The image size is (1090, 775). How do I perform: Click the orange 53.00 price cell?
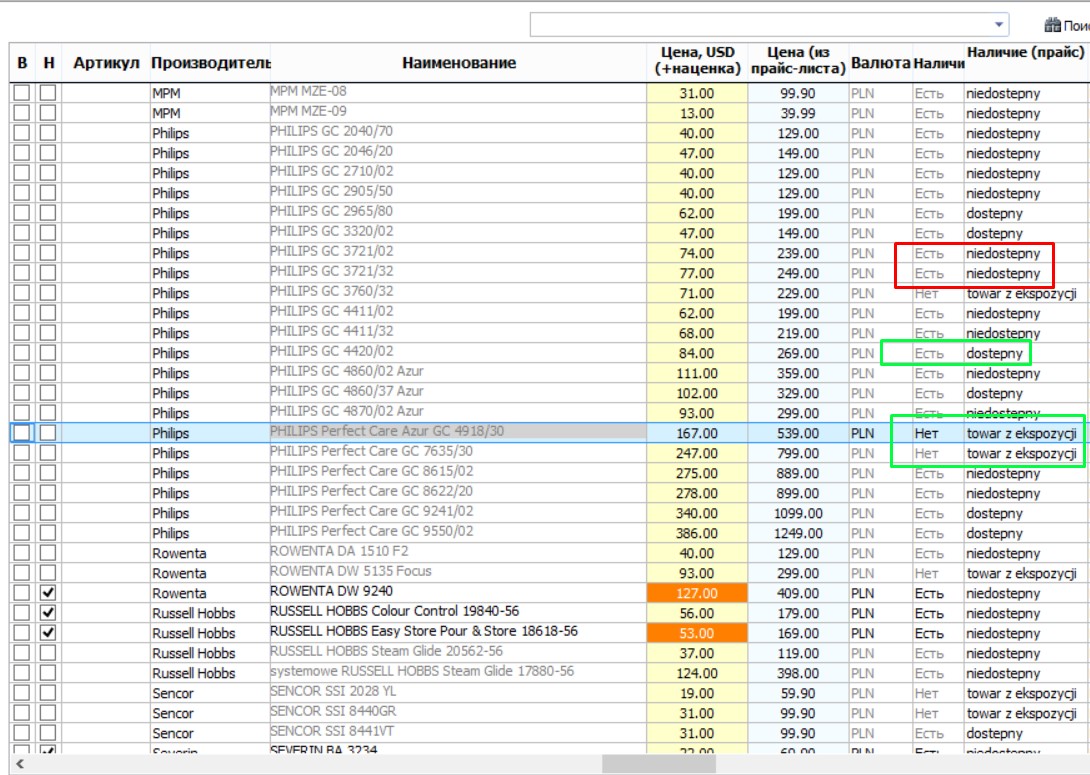point(697,633)
